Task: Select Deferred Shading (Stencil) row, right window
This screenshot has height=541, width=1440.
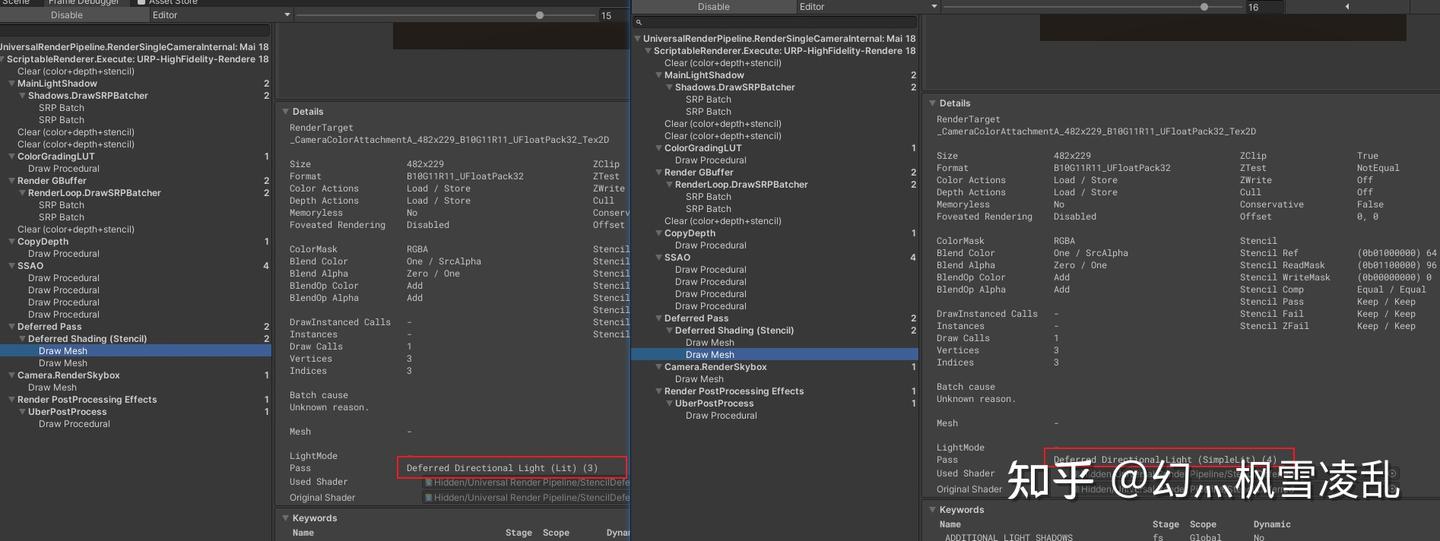Action: tap(775, 331)
